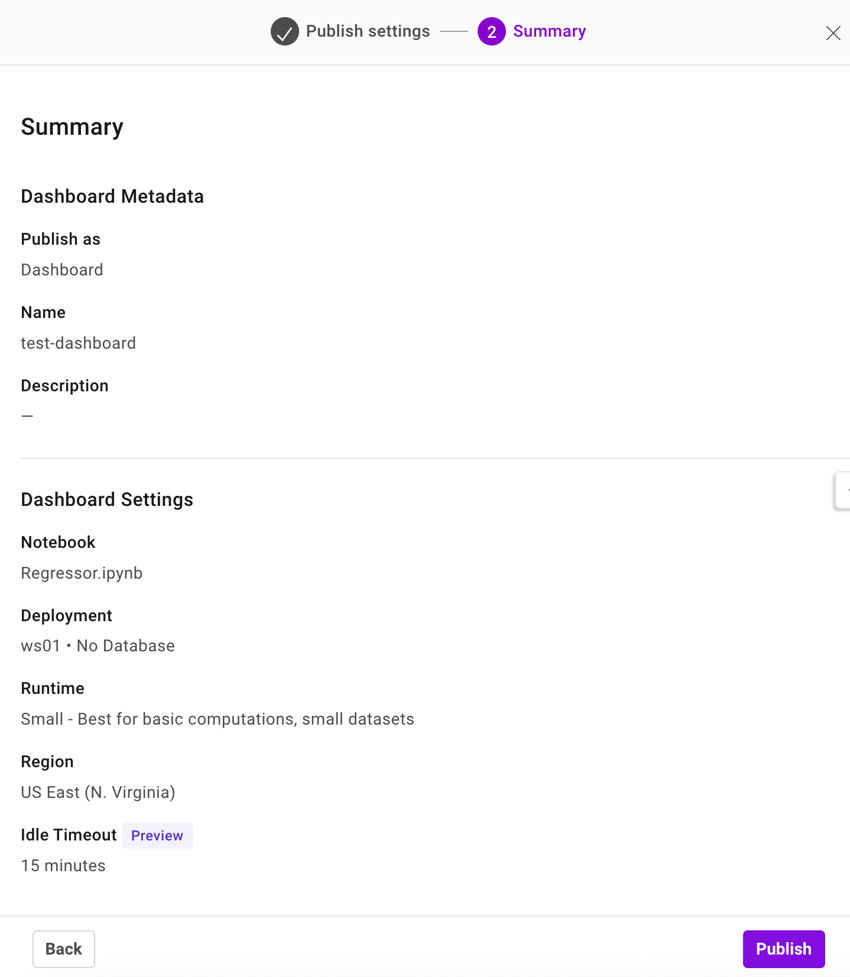Select the US East region value
The height and width of the screenshot is (977, 850).
(x=98, y=791)
